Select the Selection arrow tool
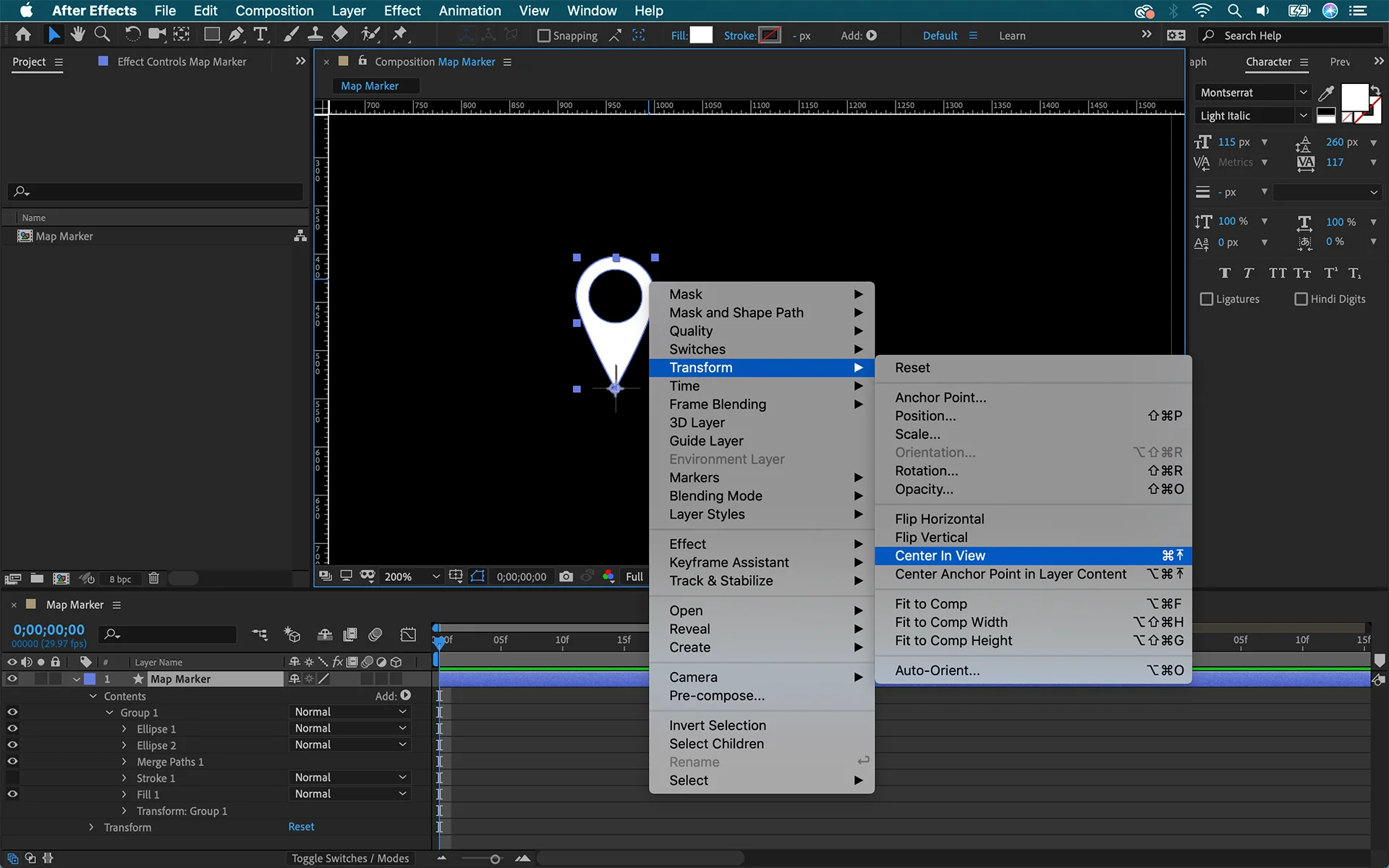The width and height of the screenshot is (1389, 868). coord(54,35)
